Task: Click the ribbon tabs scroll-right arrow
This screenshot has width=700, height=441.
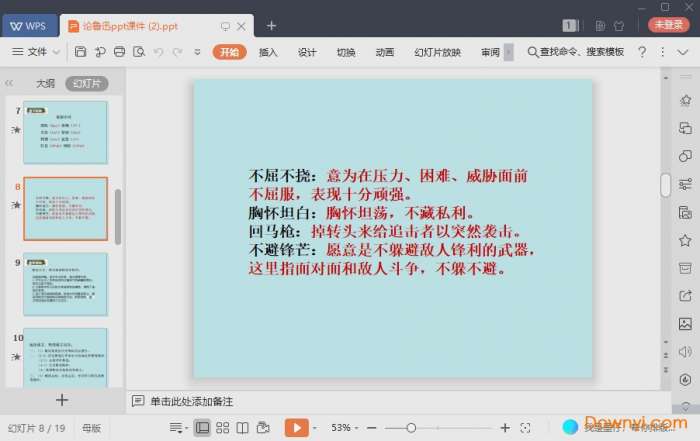Action: pyautogui.click(x=508, y=52)
